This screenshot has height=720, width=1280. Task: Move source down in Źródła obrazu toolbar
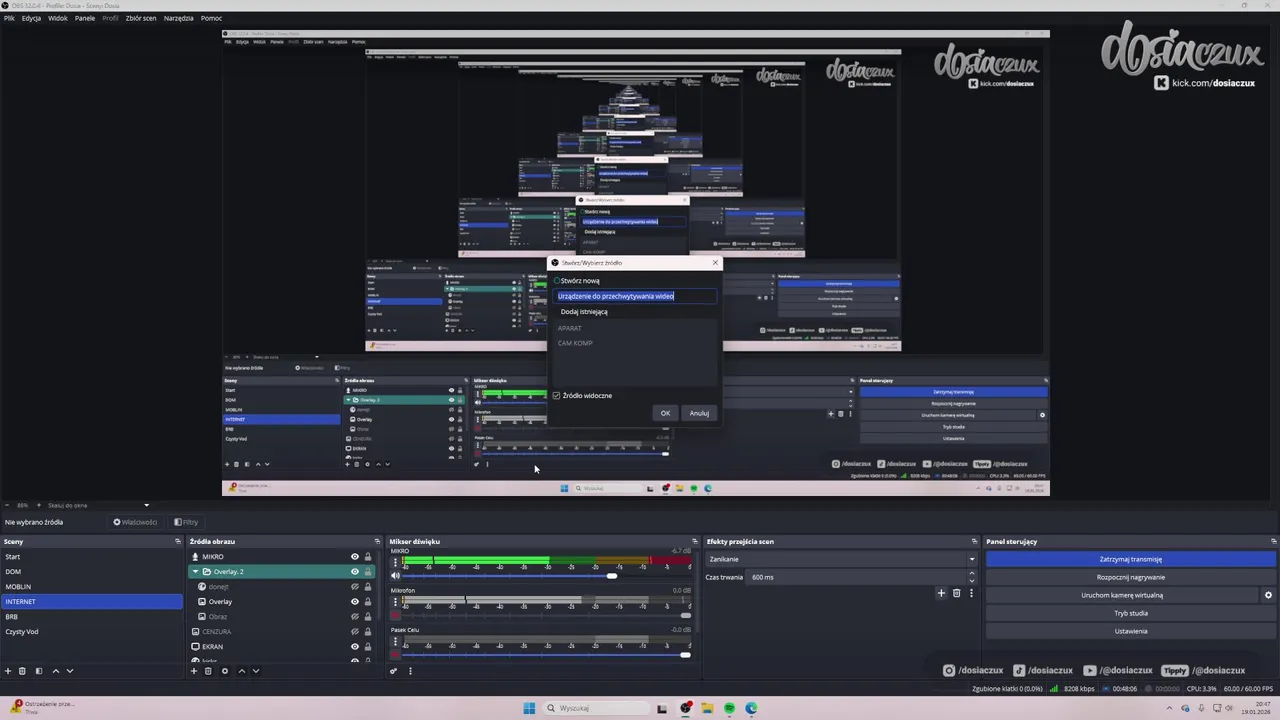coord(255,671)
